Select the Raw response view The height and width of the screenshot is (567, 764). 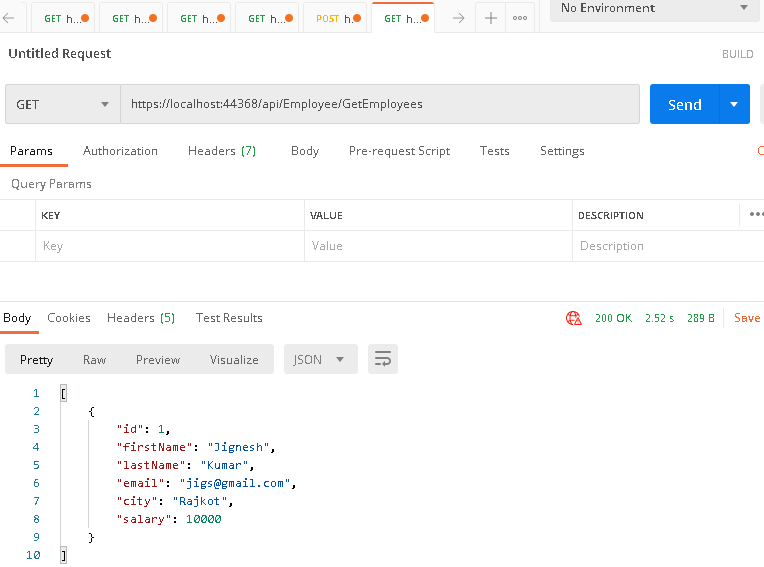pyautogui.click(x=94, y=360)
